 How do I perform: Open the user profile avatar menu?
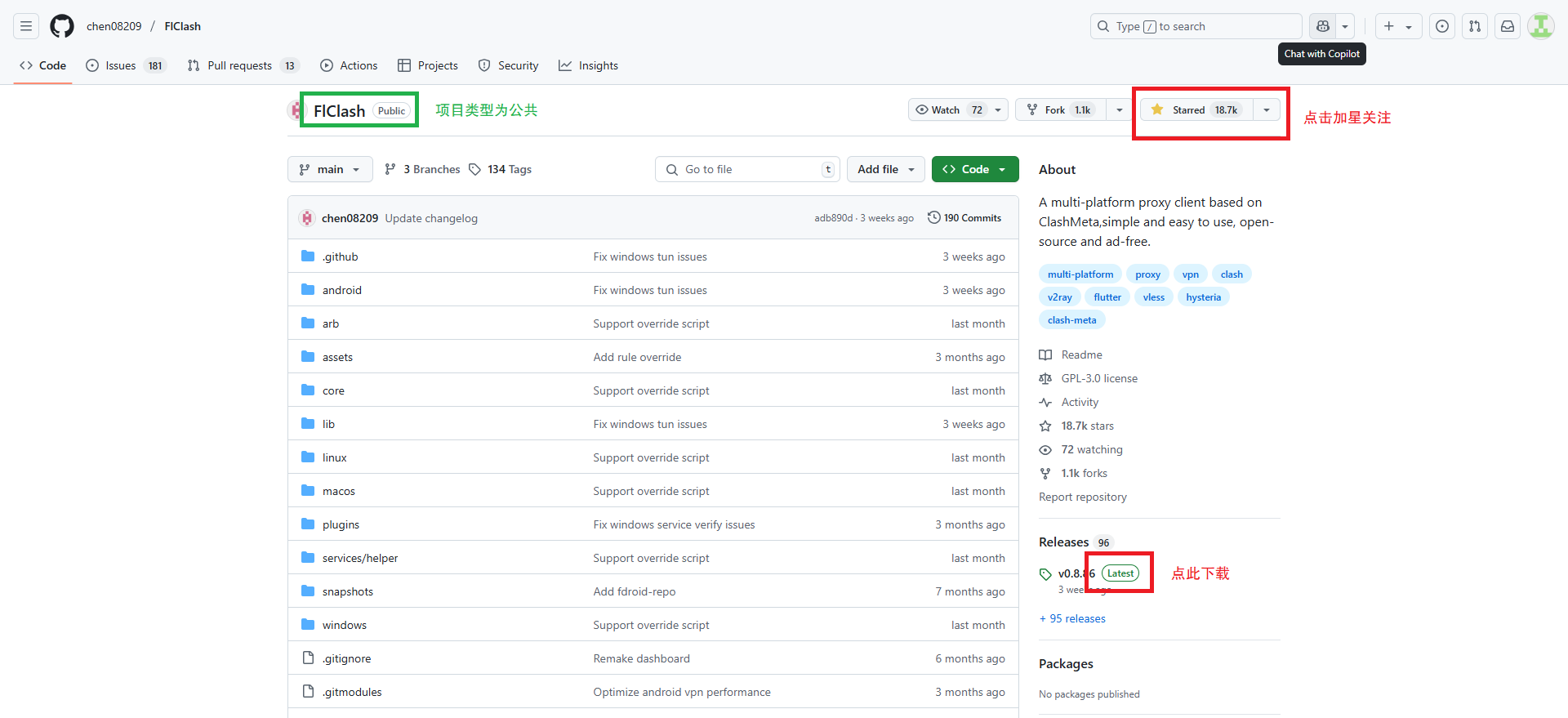[x=1540, y=26]
